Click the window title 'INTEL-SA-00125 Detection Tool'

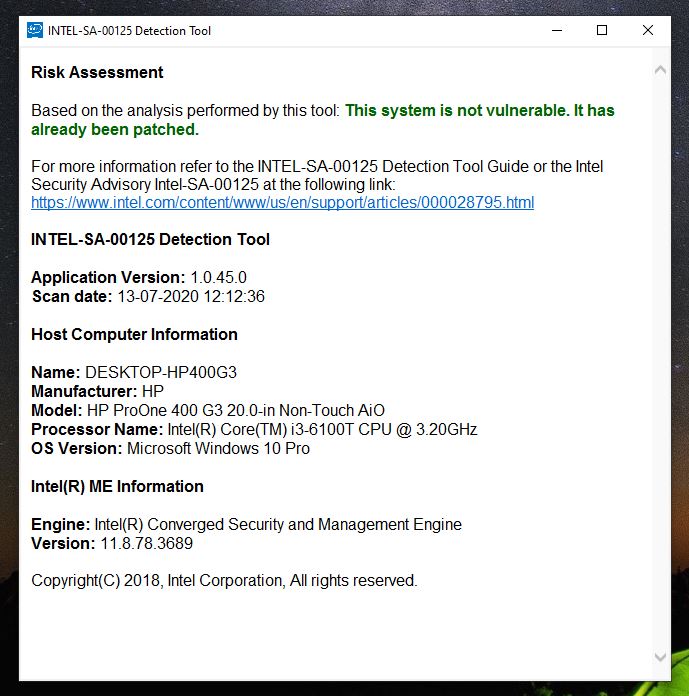pos(129,31)
